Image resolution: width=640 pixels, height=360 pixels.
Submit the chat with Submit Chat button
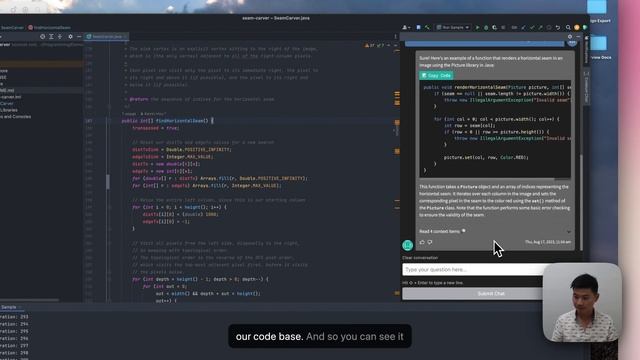point(491,293)
